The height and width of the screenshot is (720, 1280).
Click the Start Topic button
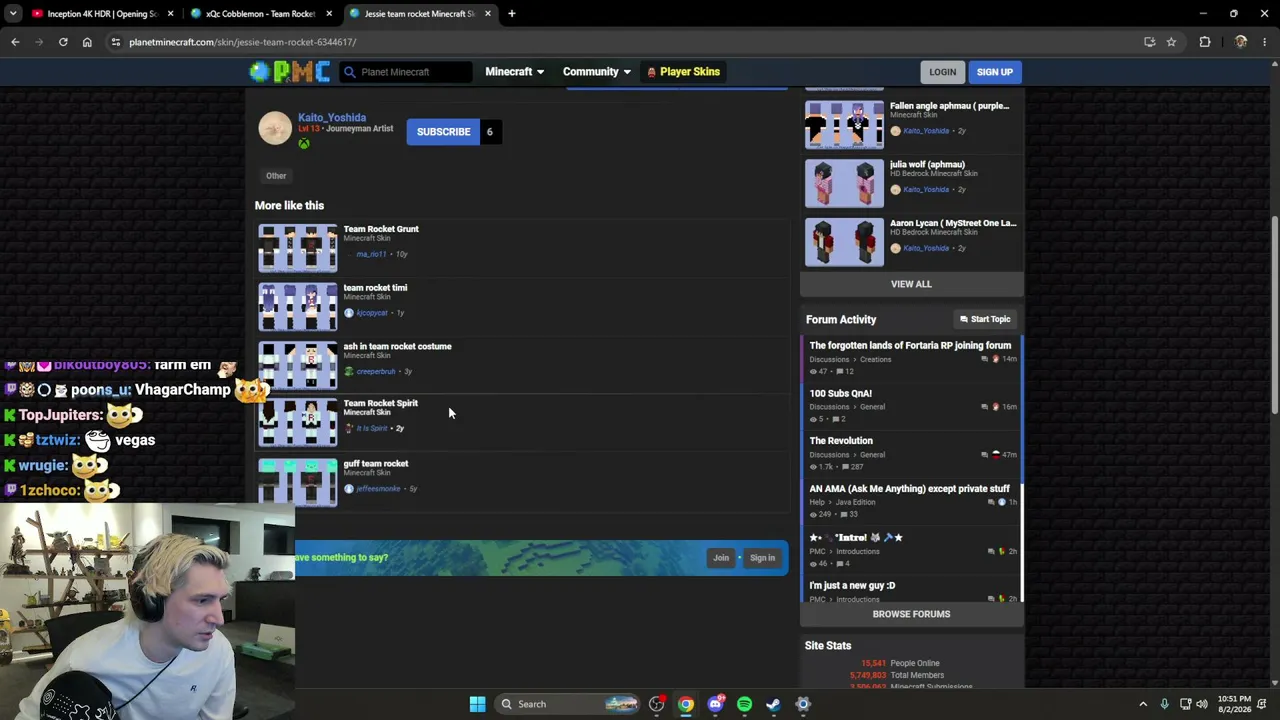(985, 319)
